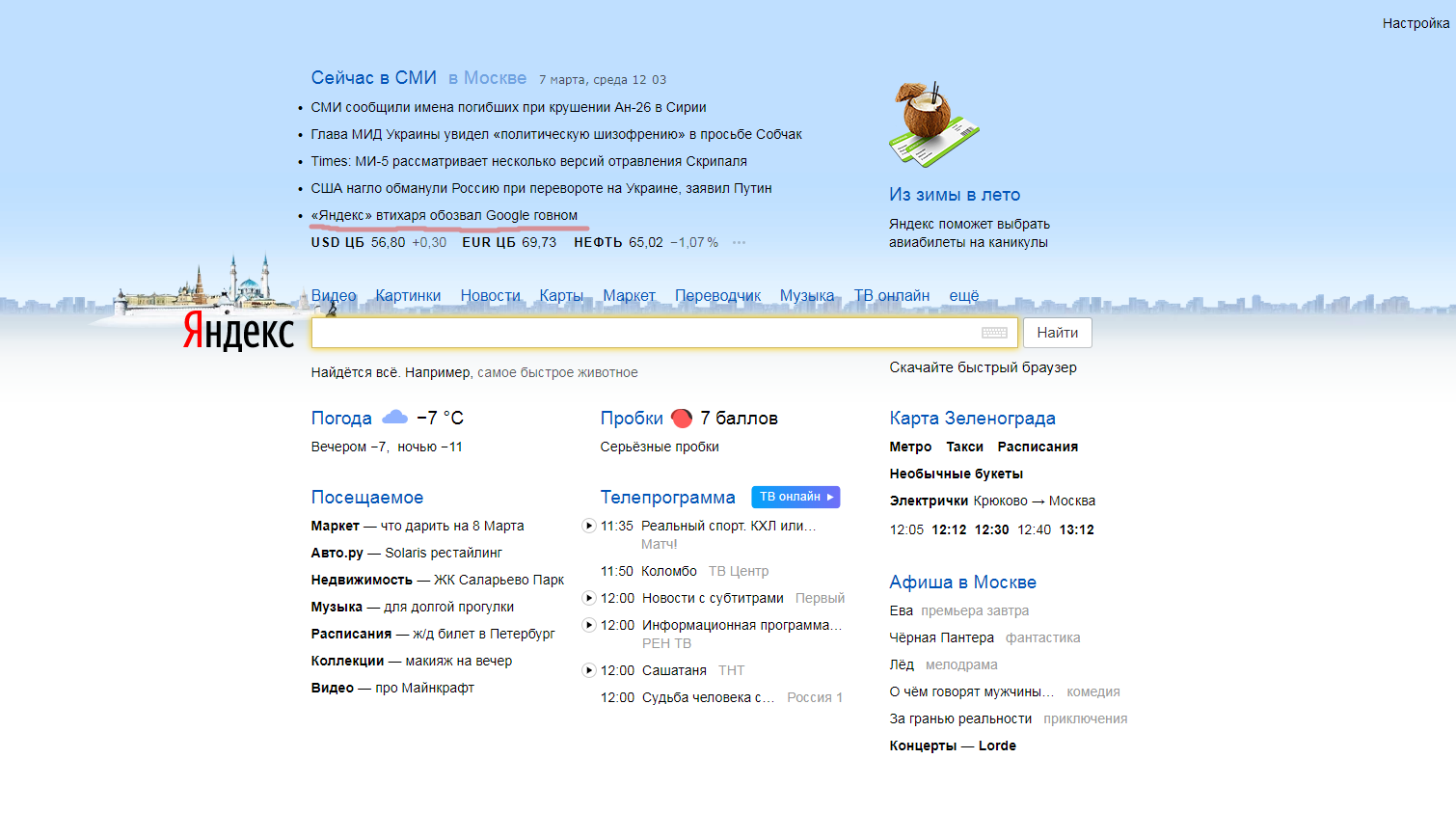Screen dimensions: 1456x813
Task: Read news about Ан-26 crash in Syria
Action: pyautogui.click(x=508, y=107)
